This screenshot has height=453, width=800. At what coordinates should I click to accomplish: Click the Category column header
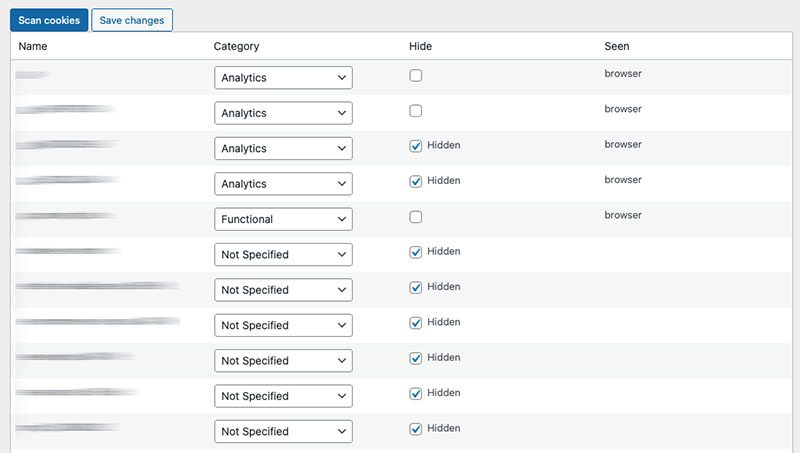(x=236, y=46)
